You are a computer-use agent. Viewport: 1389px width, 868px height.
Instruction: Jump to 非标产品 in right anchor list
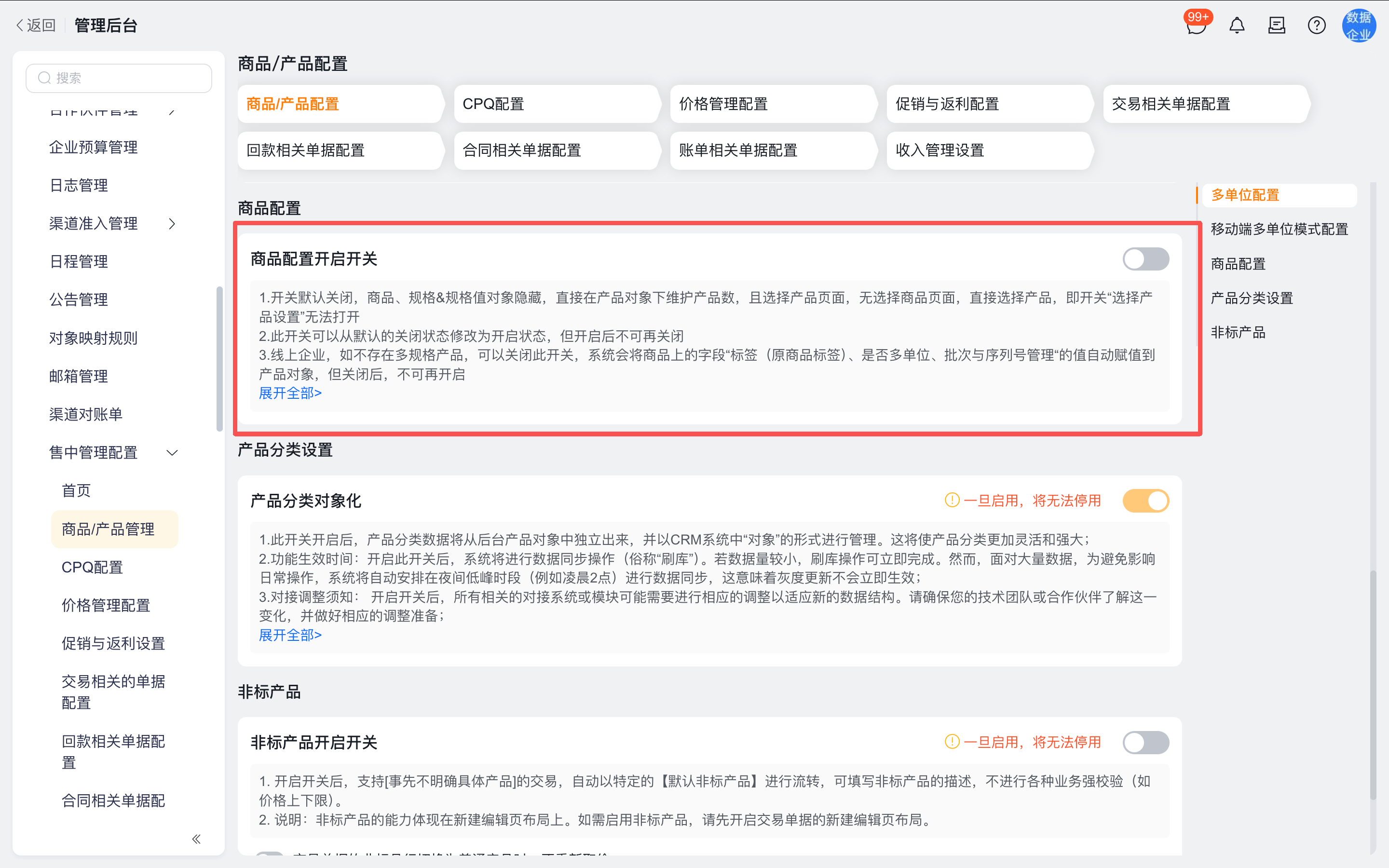[1238, 332]
